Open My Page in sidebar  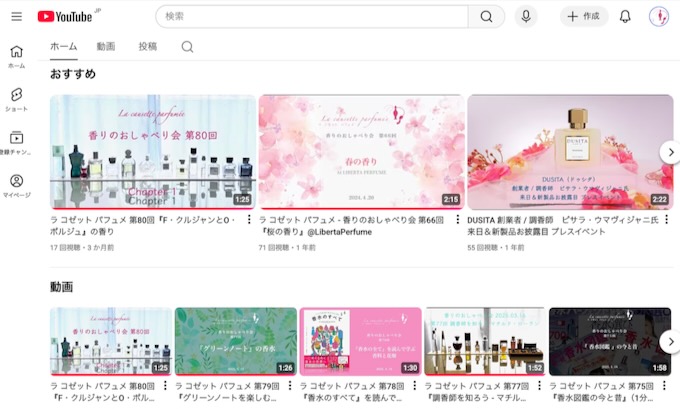point(16,186)
